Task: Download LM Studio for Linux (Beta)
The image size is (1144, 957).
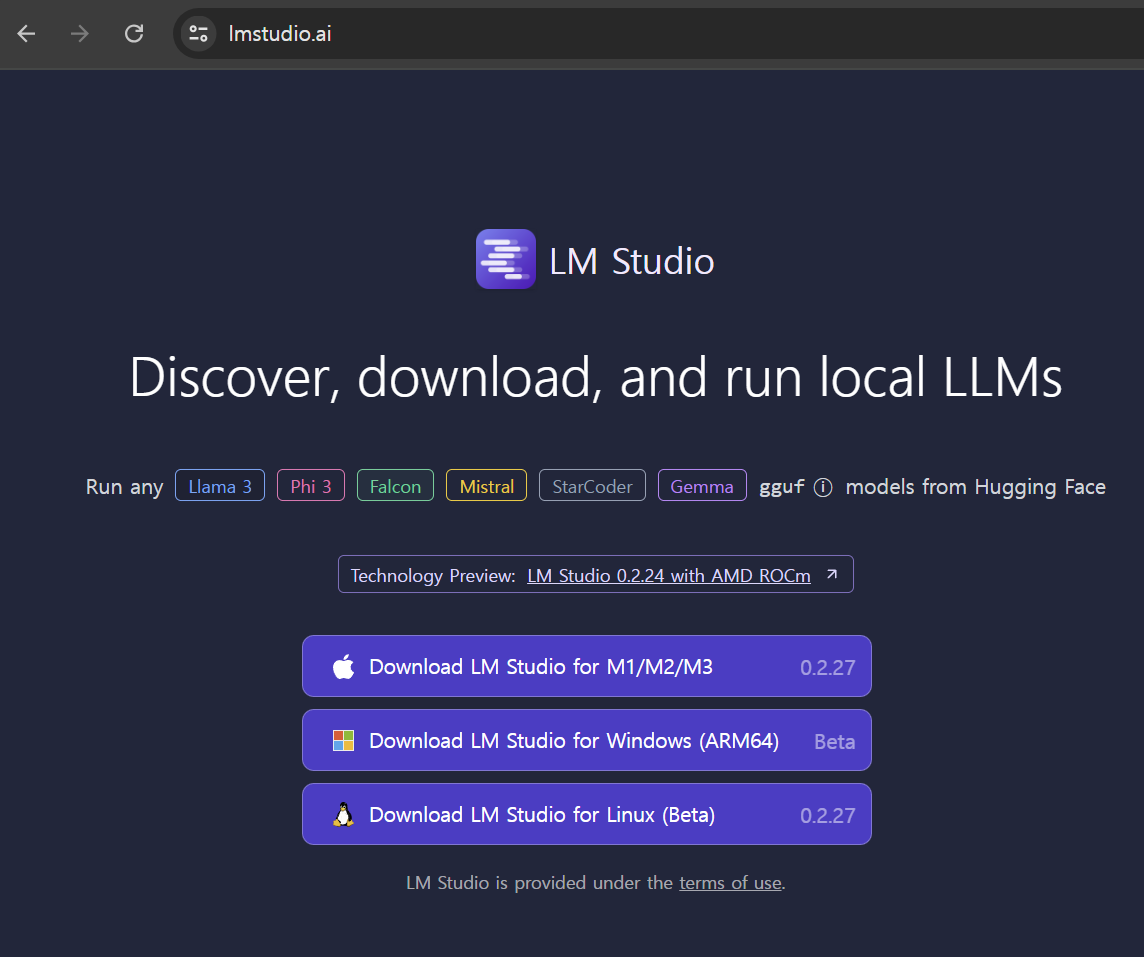Action: (x=587, y=814)
